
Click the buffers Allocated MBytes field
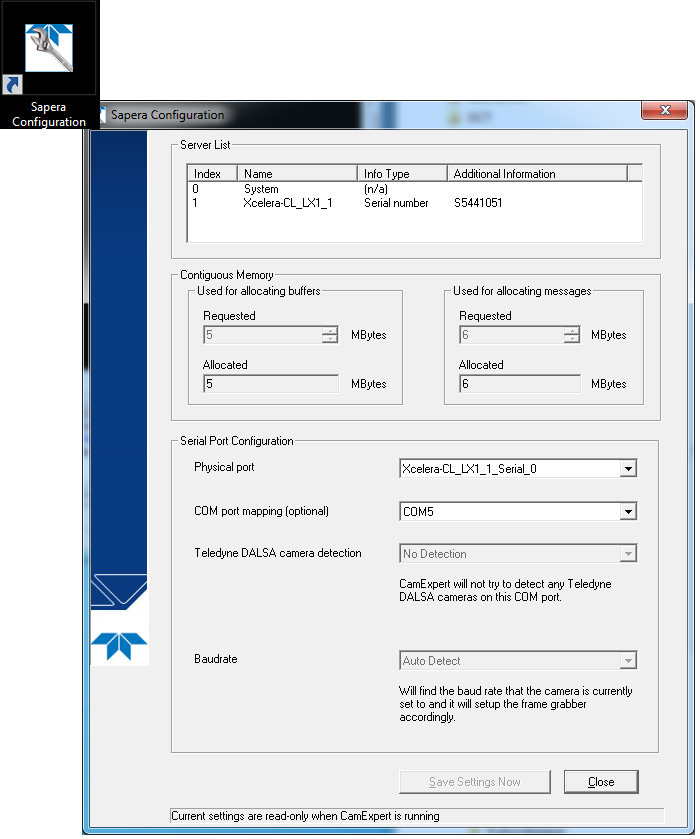click(x=271, y=384)
